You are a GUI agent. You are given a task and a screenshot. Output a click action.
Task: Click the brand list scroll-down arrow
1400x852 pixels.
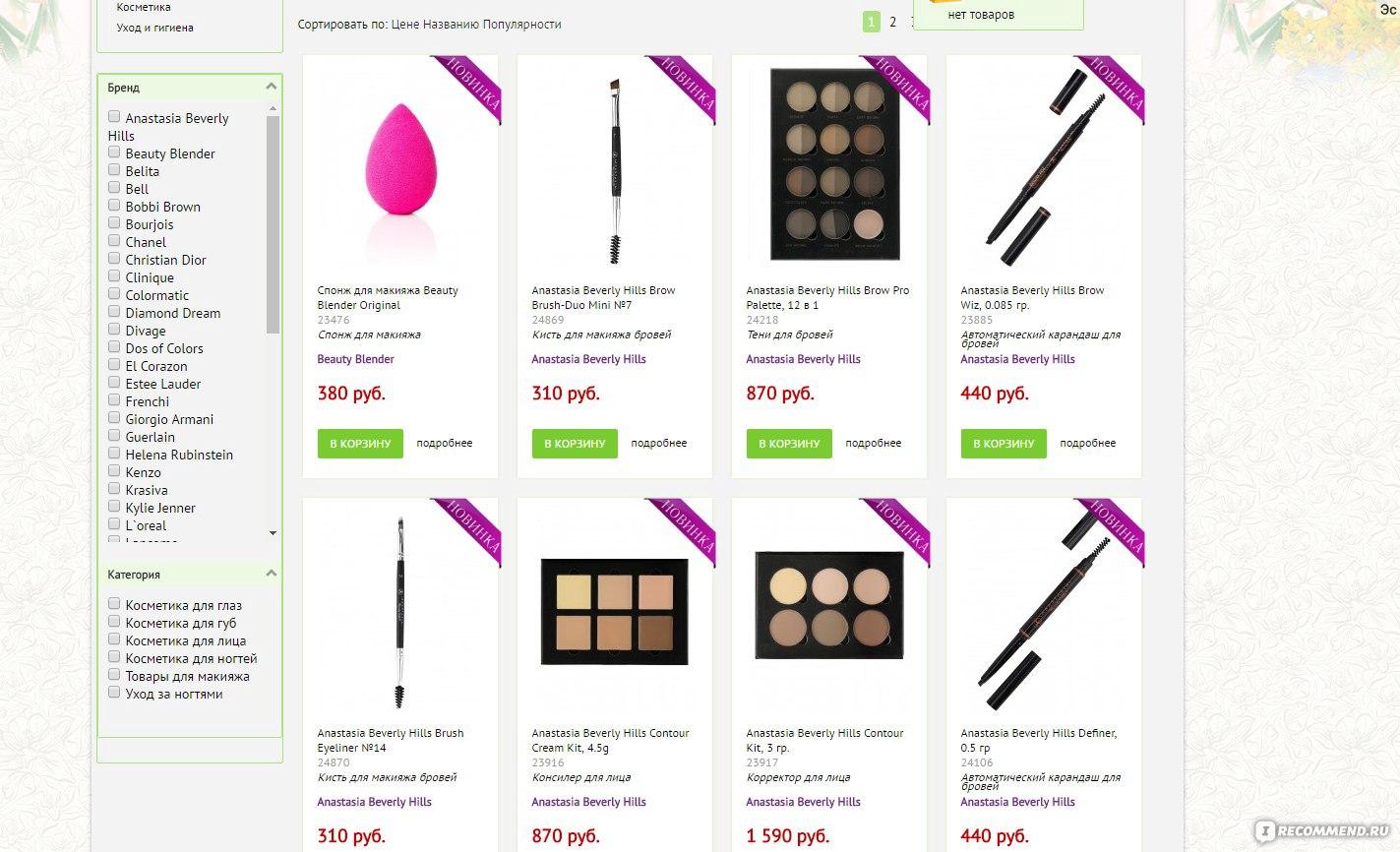(x=273, y=533)
